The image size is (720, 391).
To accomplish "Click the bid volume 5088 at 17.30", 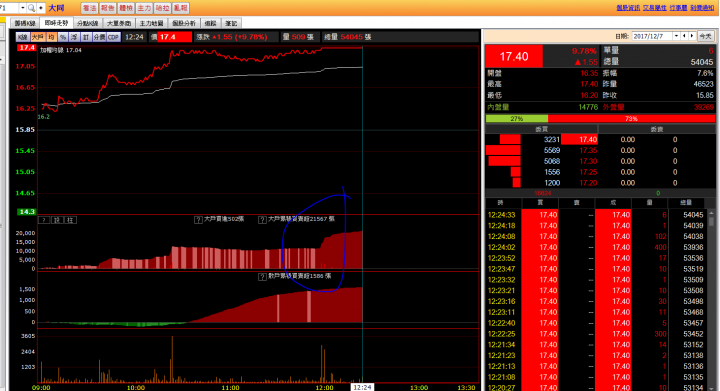I will click(552, 161).
